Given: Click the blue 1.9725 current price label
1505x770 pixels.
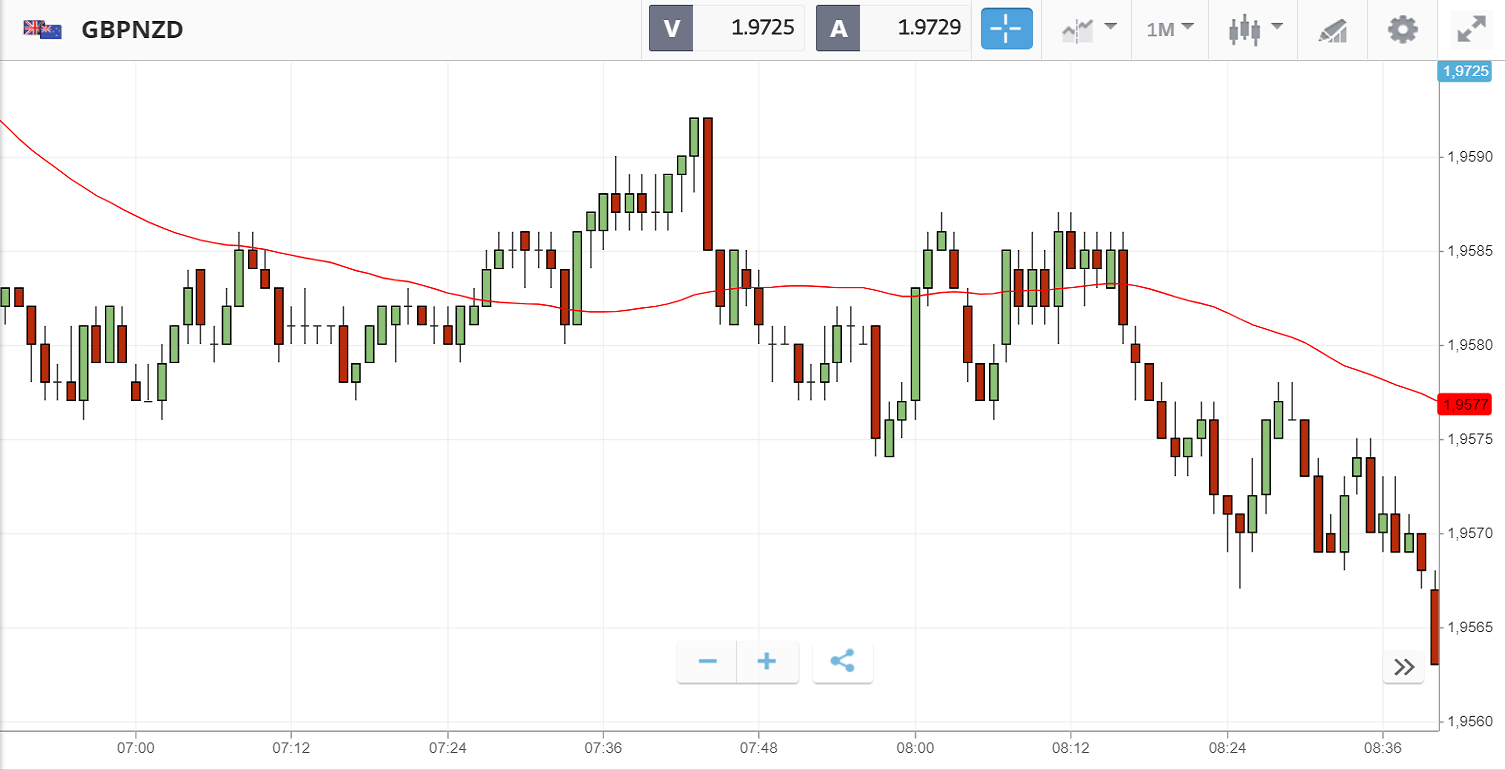Looking at the screenshot, I should point(1464,71).
